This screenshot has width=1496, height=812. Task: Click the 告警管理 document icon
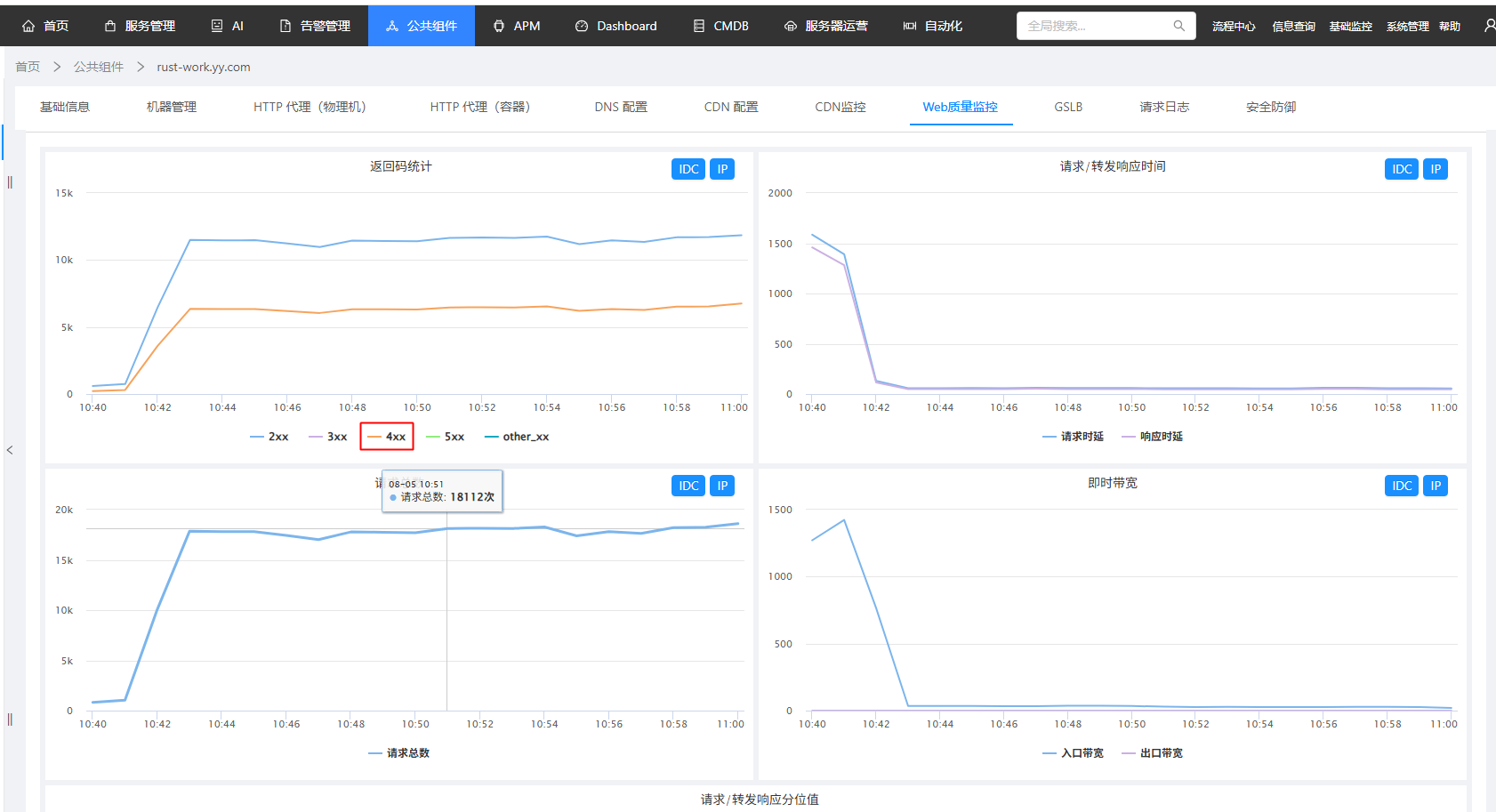286,27
